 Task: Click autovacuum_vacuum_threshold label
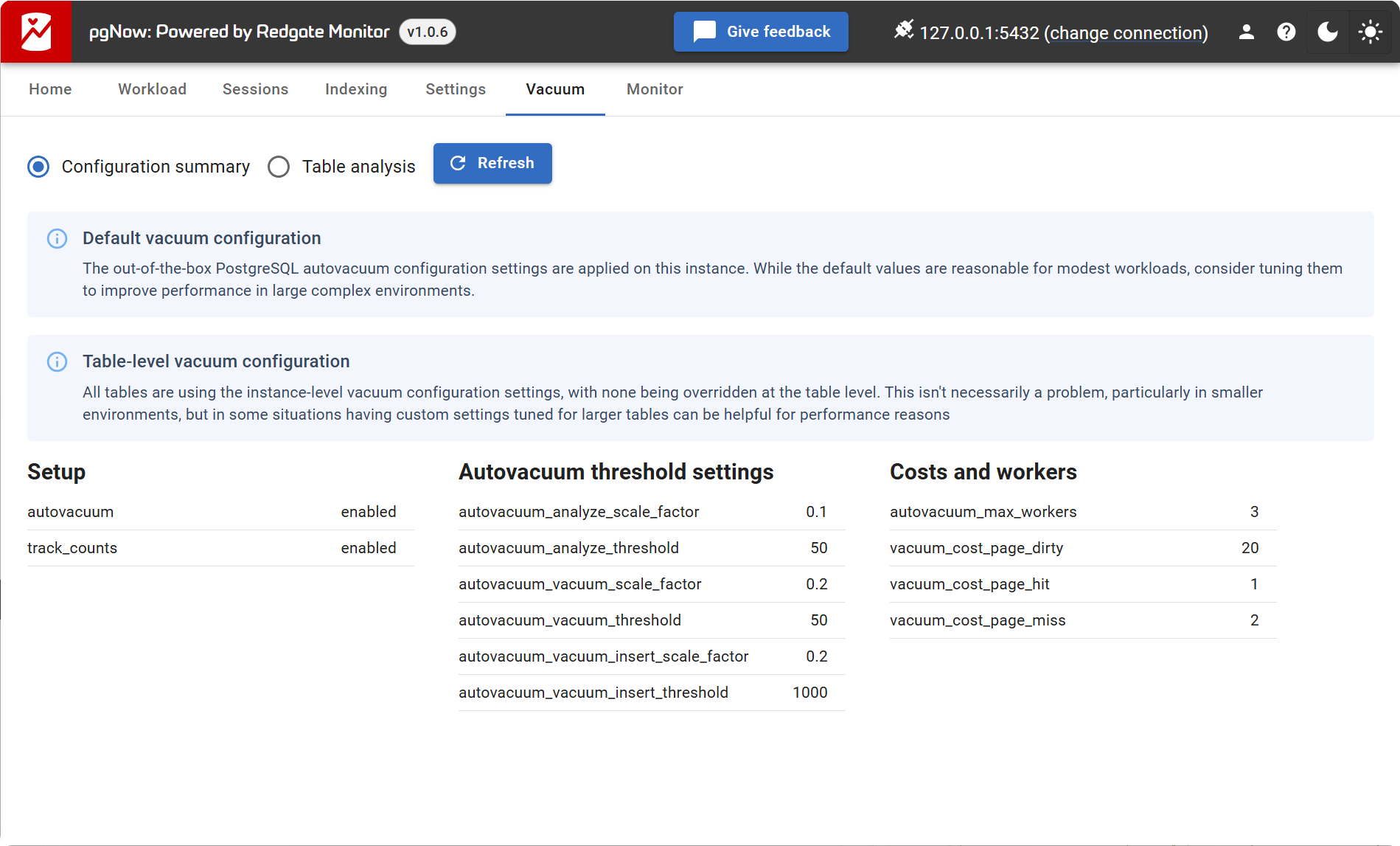(570, 620)
